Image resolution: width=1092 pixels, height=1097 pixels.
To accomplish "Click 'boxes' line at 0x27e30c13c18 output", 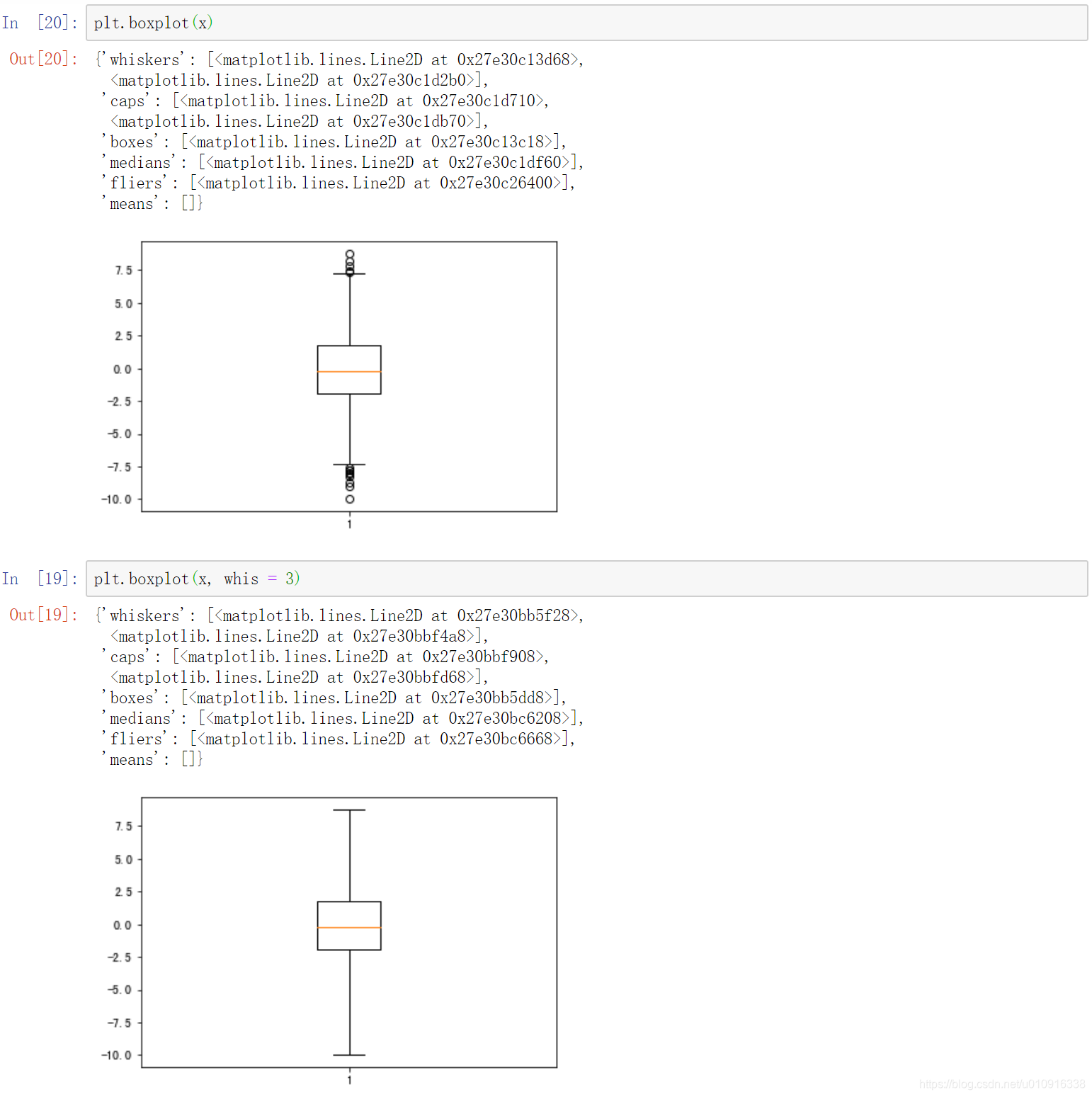I will (x=334, y=142).
